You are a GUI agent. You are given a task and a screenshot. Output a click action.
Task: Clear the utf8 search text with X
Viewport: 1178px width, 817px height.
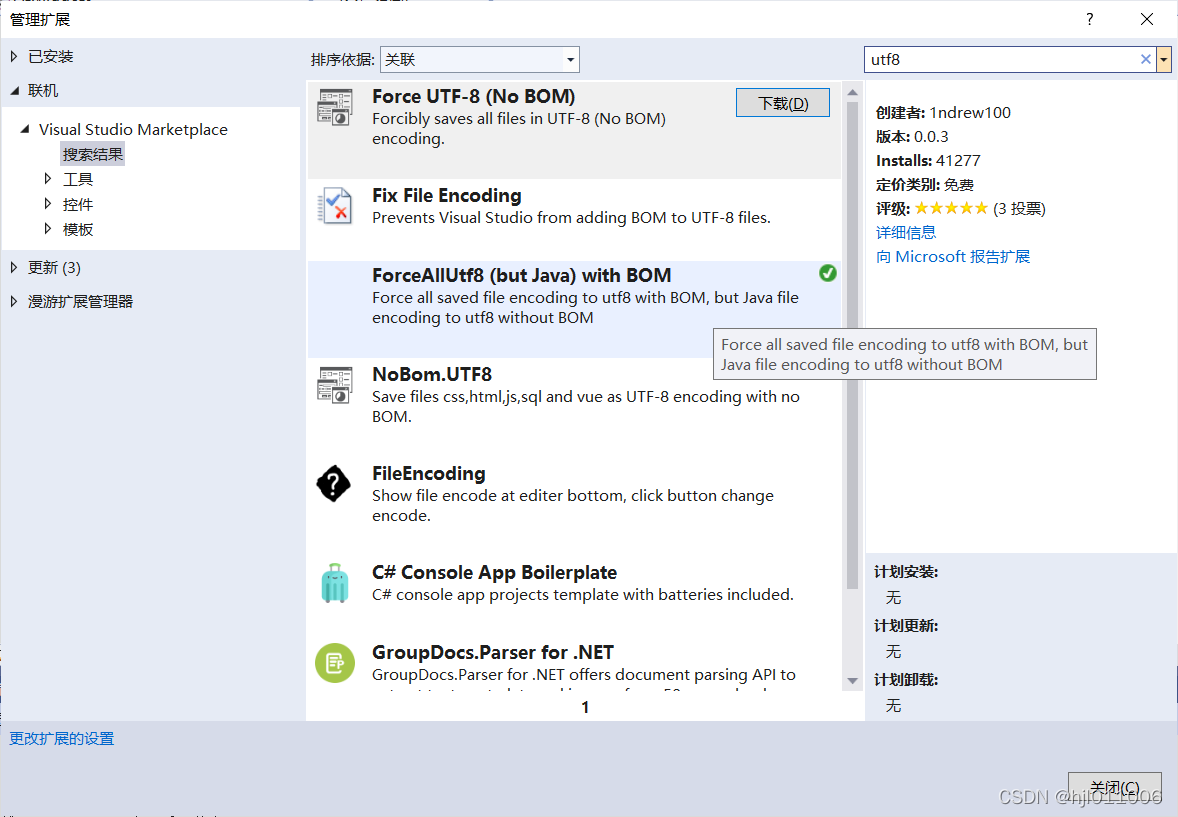click(x=1145, y=60)
